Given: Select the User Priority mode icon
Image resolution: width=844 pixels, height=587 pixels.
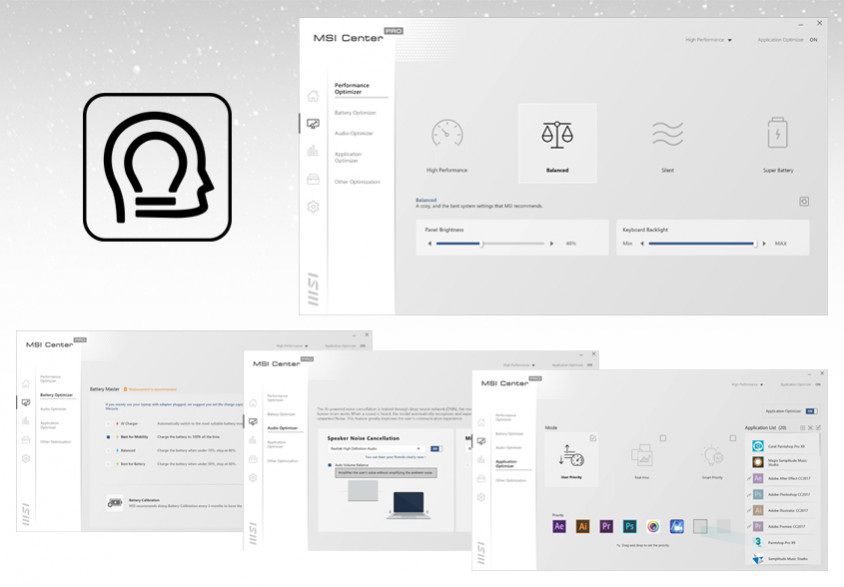Looking at the screenshot, I should (571, 456).
